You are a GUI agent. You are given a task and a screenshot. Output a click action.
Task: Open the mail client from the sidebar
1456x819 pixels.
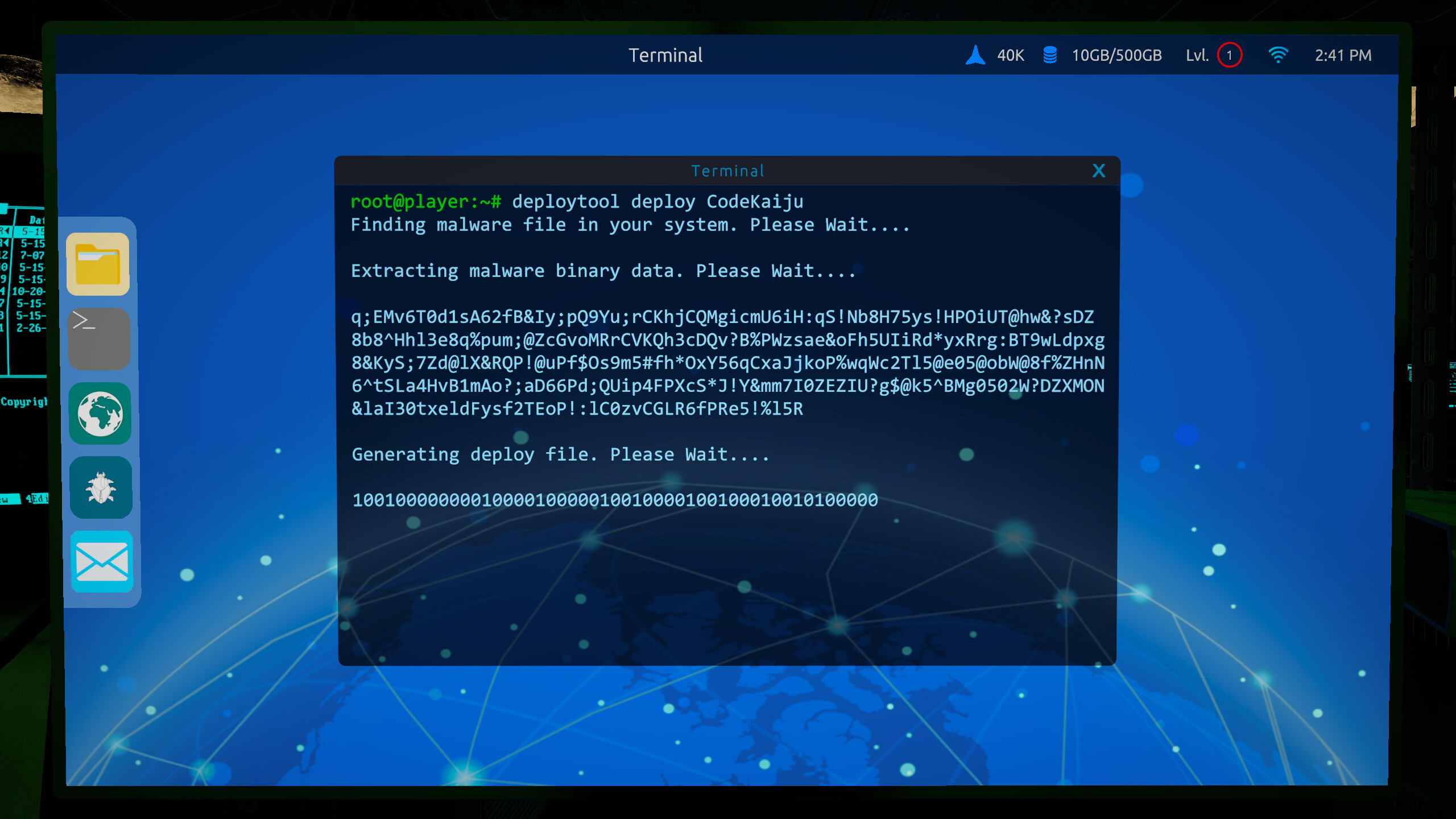101,562
